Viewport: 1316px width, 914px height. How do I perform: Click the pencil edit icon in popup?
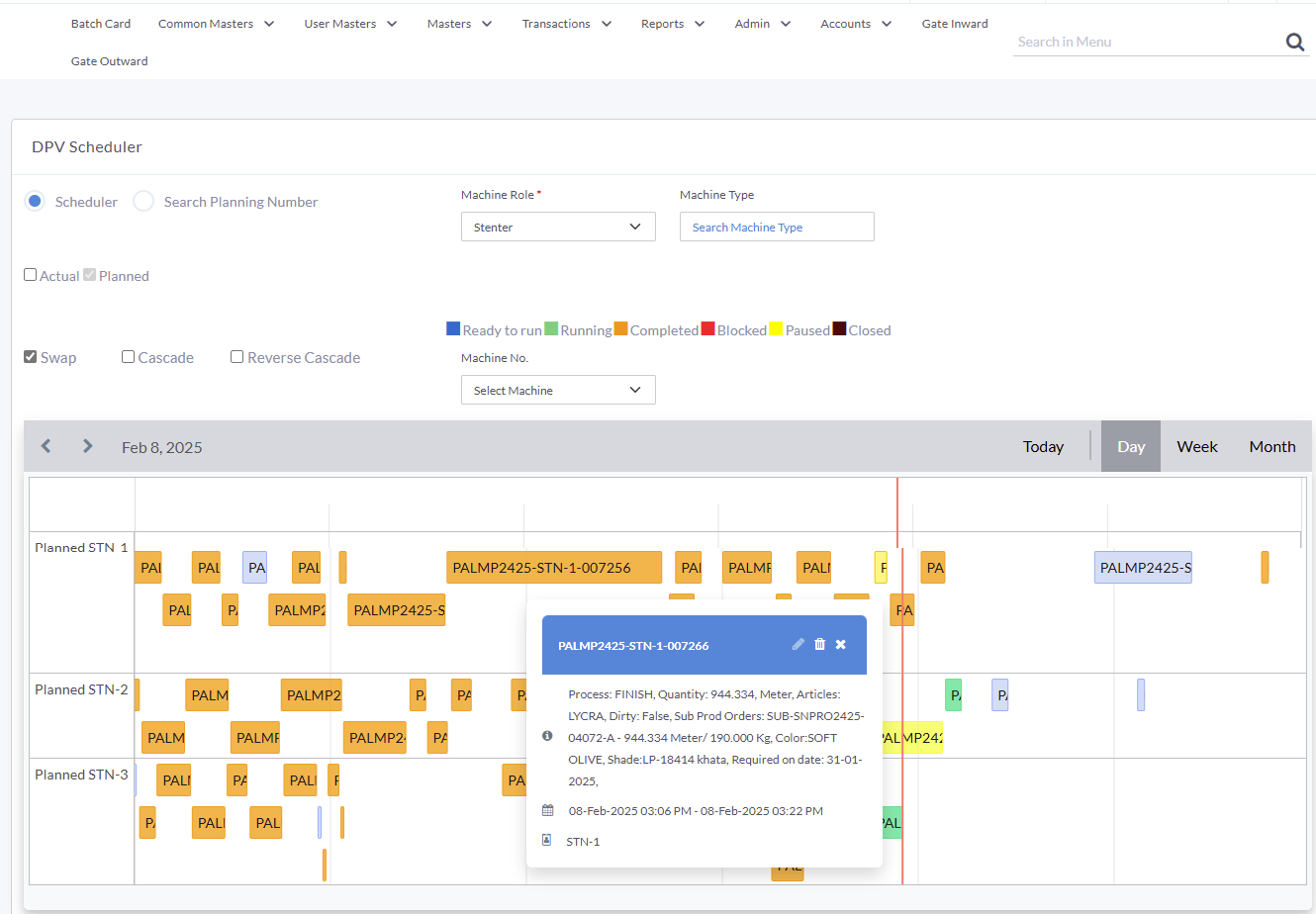point(798,644)
